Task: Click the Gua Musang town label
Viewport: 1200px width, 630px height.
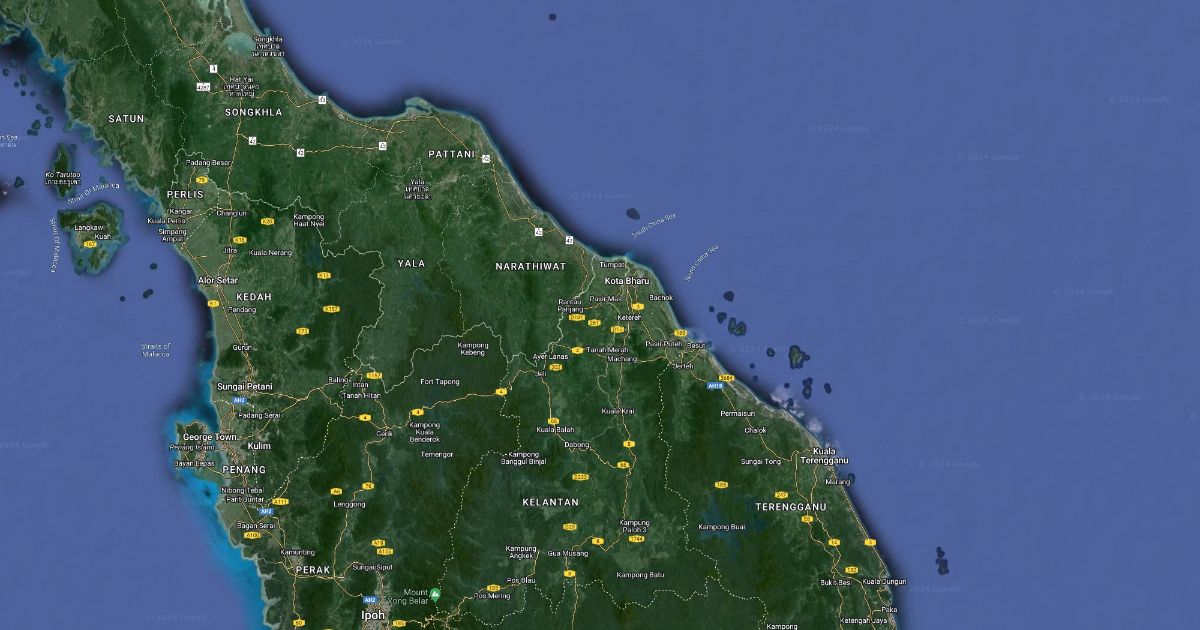Action: tap(567, 553)
